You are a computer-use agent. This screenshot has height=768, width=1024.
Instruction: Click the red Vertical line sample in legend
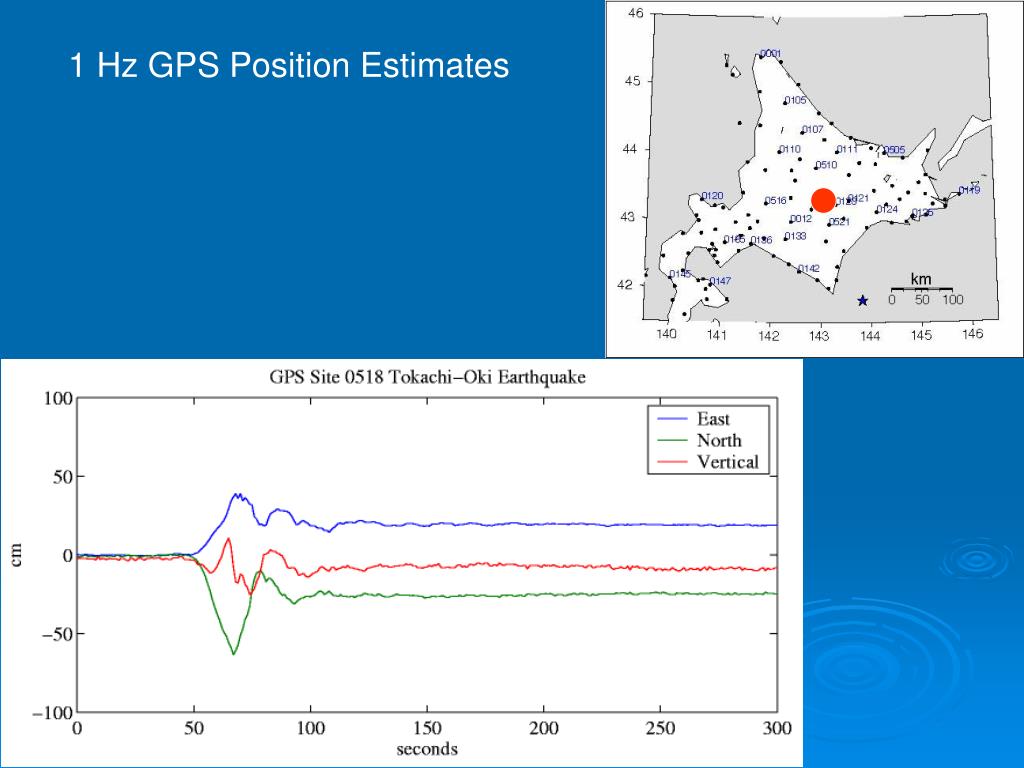pyautogui.click(x=673, y=462)
